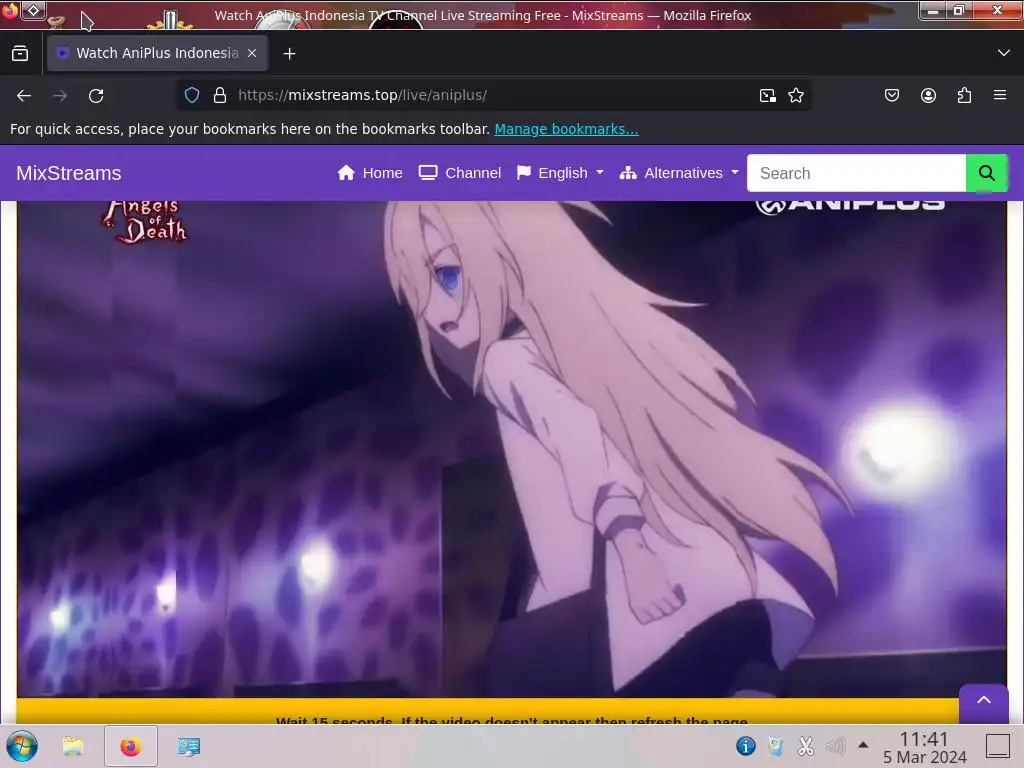Open the volume tray control
The image size is (1024, 768).
(x=835, y=746)
